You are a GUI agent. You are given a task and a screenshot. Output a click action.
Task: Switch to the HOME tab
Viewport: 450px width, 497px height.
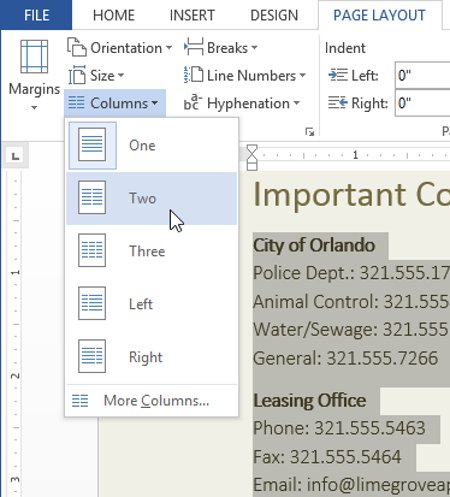point(114,15)
